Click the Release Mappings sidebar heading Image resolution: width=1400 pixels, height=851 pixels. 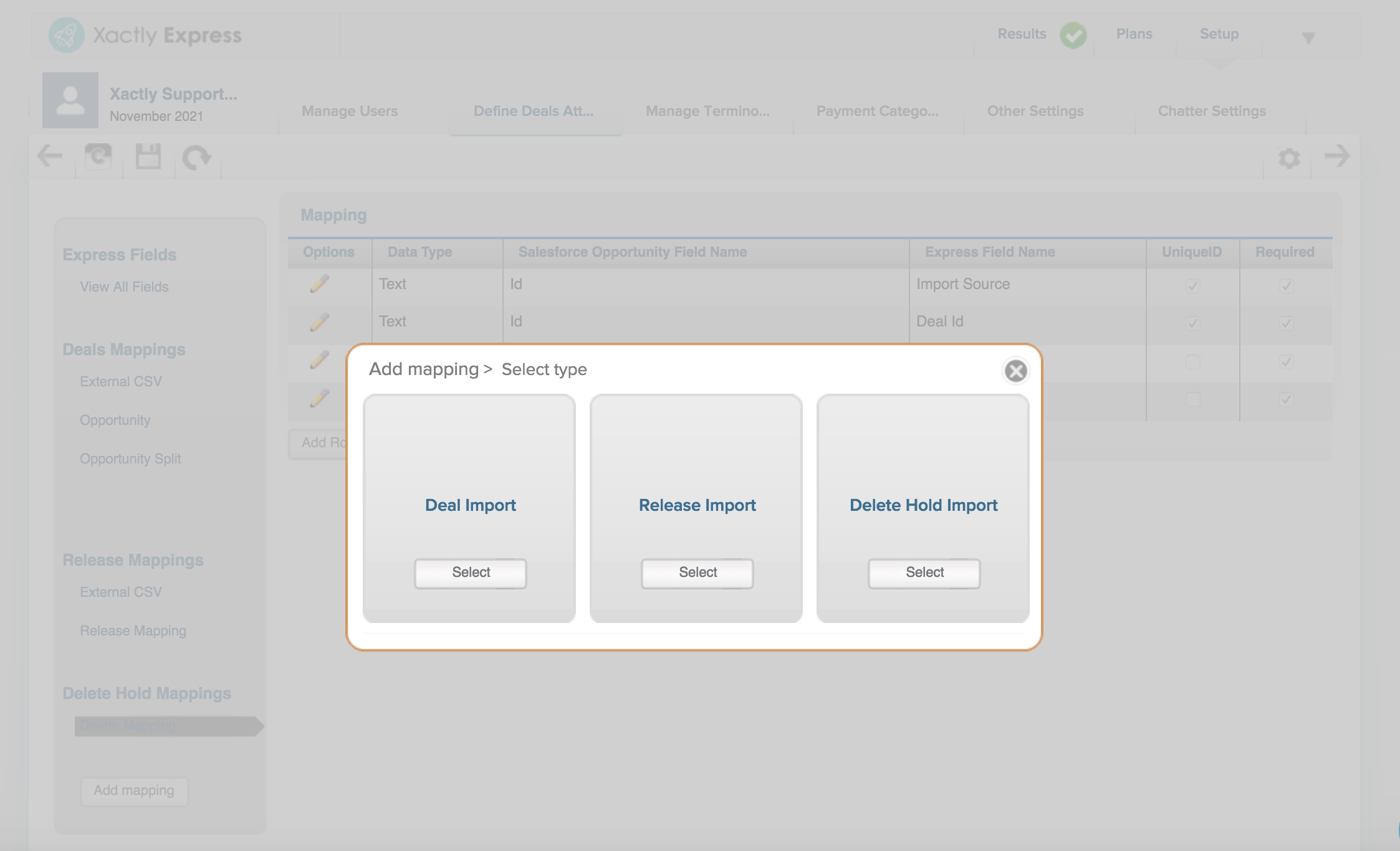coord(133,560)
